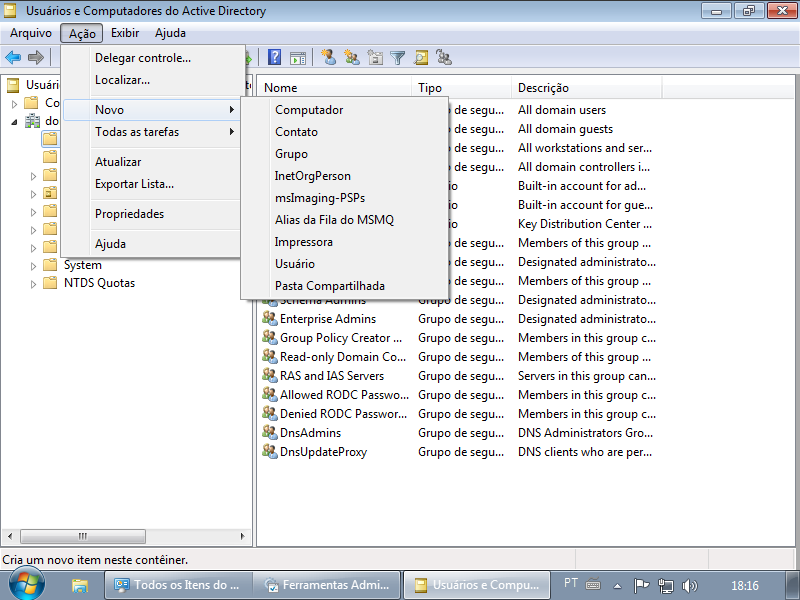Click the Create new group toolbar icon
The height and width of the screenshot is (600, 800).
[x=352, y=57]
